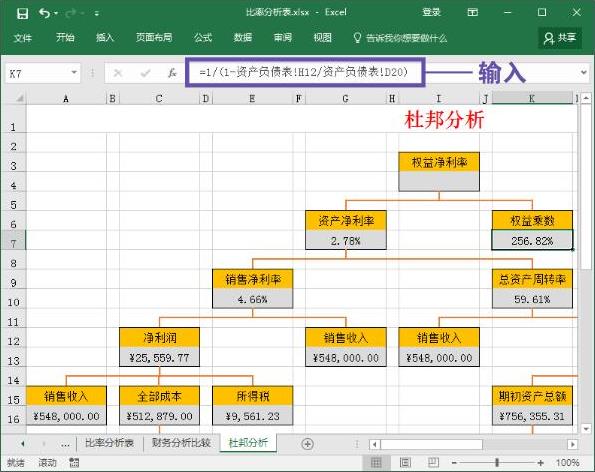The image size is (595, 472).
Task: Add a new sheet with plus icon
Action: [307, 444]
